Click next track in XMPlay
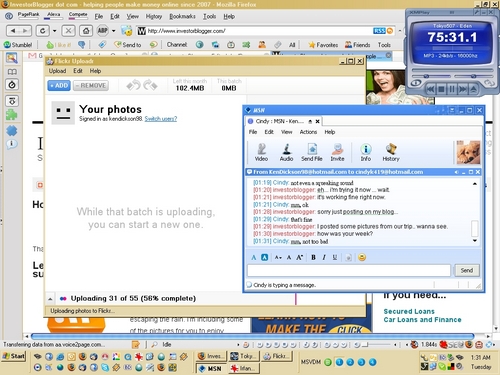Image resolution: width=500 pixels, height=375 pixels. (463, 89)
